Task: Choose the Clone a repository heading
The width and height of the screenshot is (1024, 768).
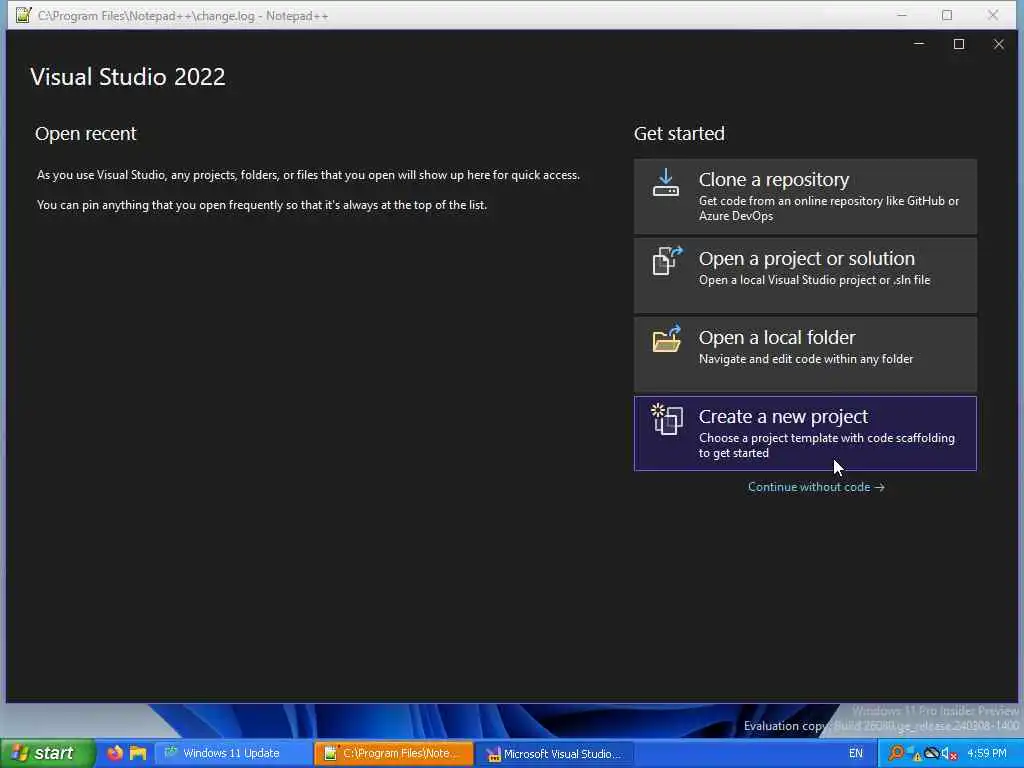Action: pyautogui.click(x=774, y=180)
